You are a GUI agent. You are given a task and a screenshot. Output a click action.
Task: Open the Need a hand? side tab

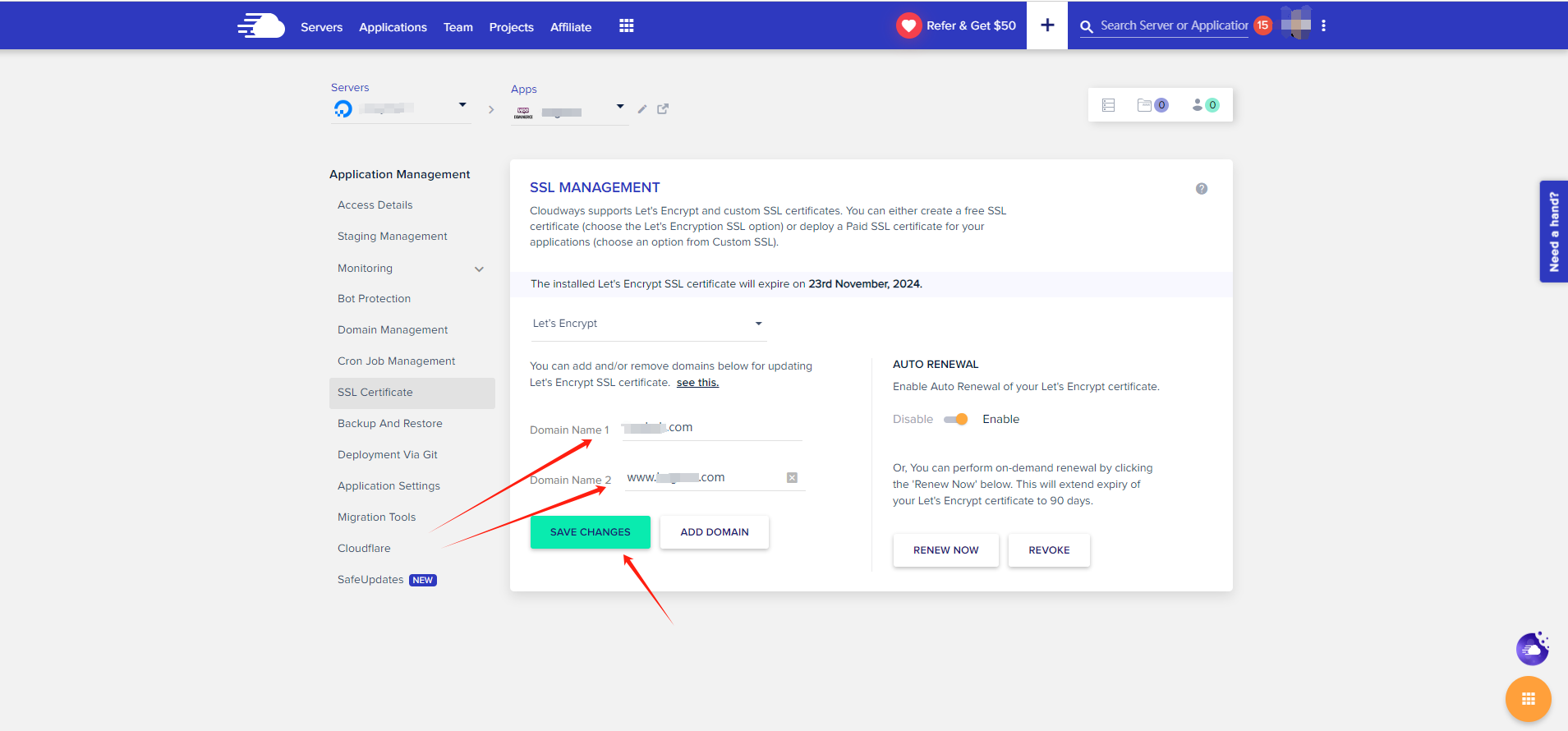(x=1554, y=232)
